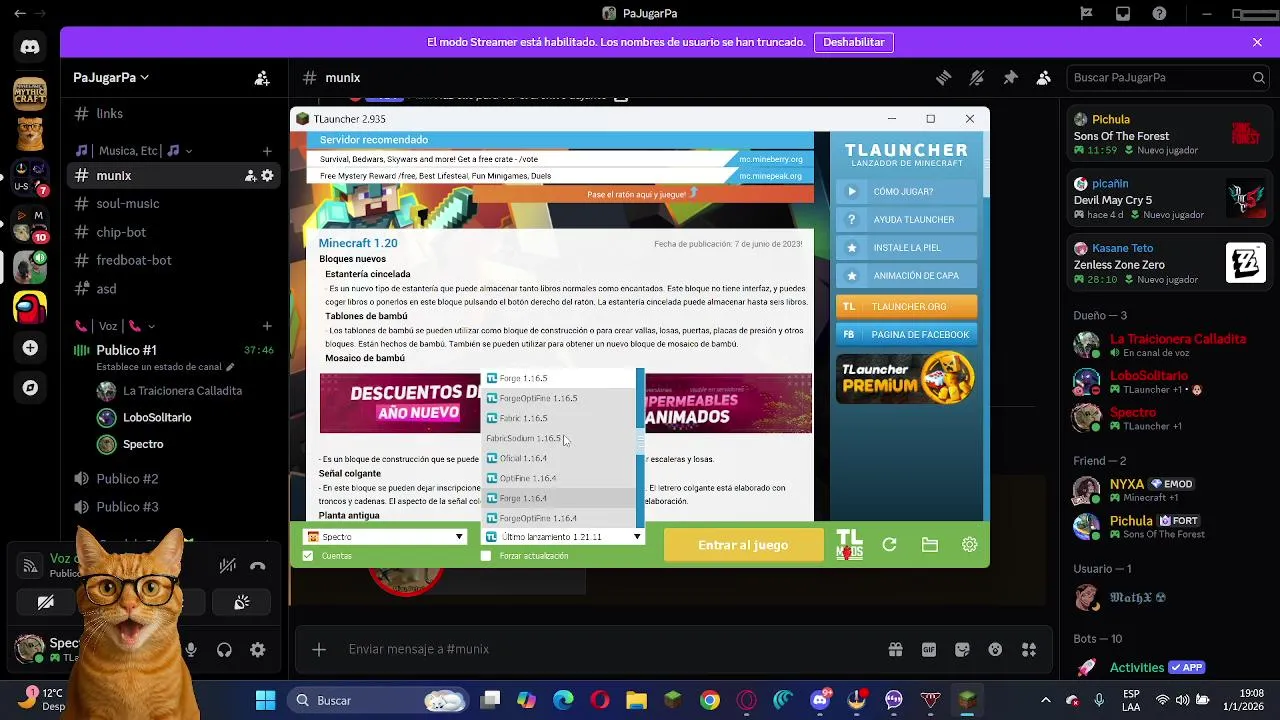Toggle Discord member list icon

pos(1043,77)
